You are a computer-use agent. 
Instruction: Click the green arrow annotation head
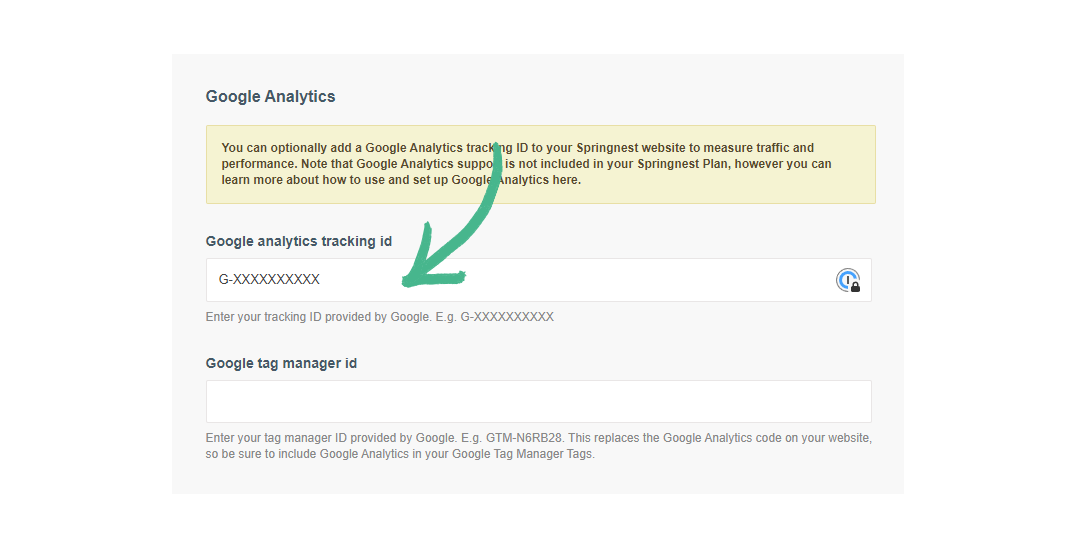pos(418,274)
